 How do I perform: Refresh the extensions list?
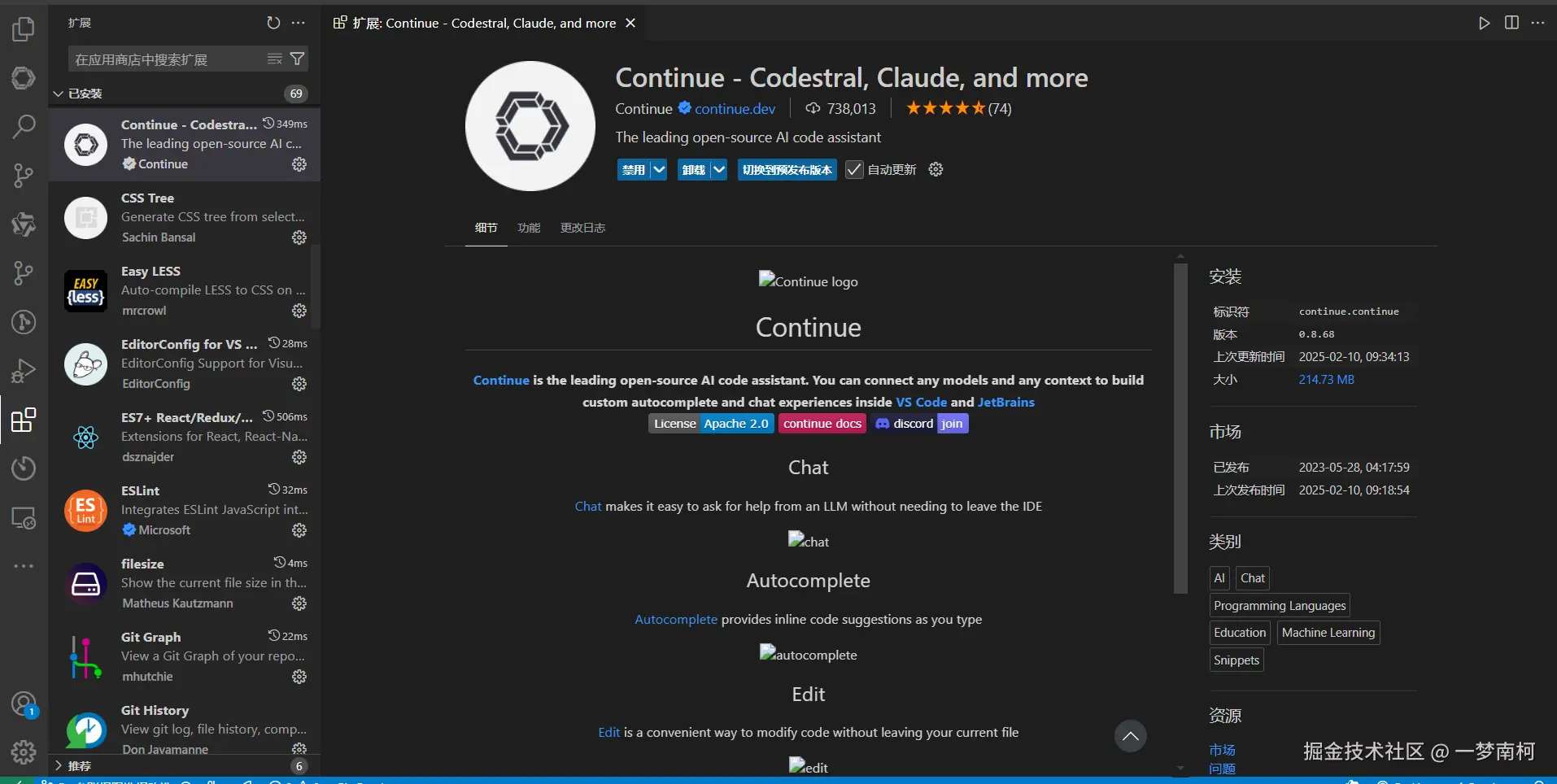pyautogui.click(x=273, y=23)
